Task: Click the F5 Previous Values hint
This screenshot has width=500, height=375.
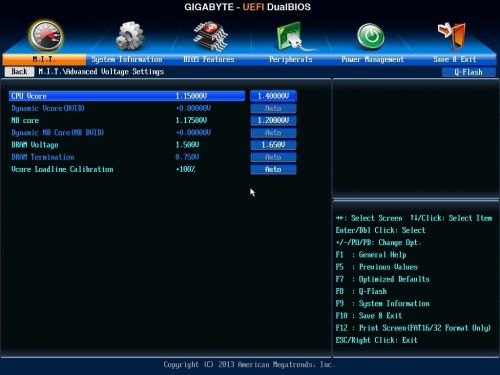Action: click(377, 267)
